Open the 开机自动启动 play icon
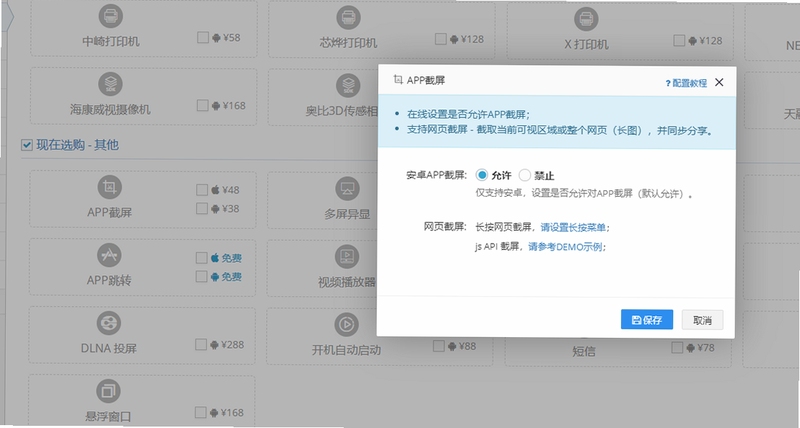The image size is (800, 428). click(x=346, y=324)
